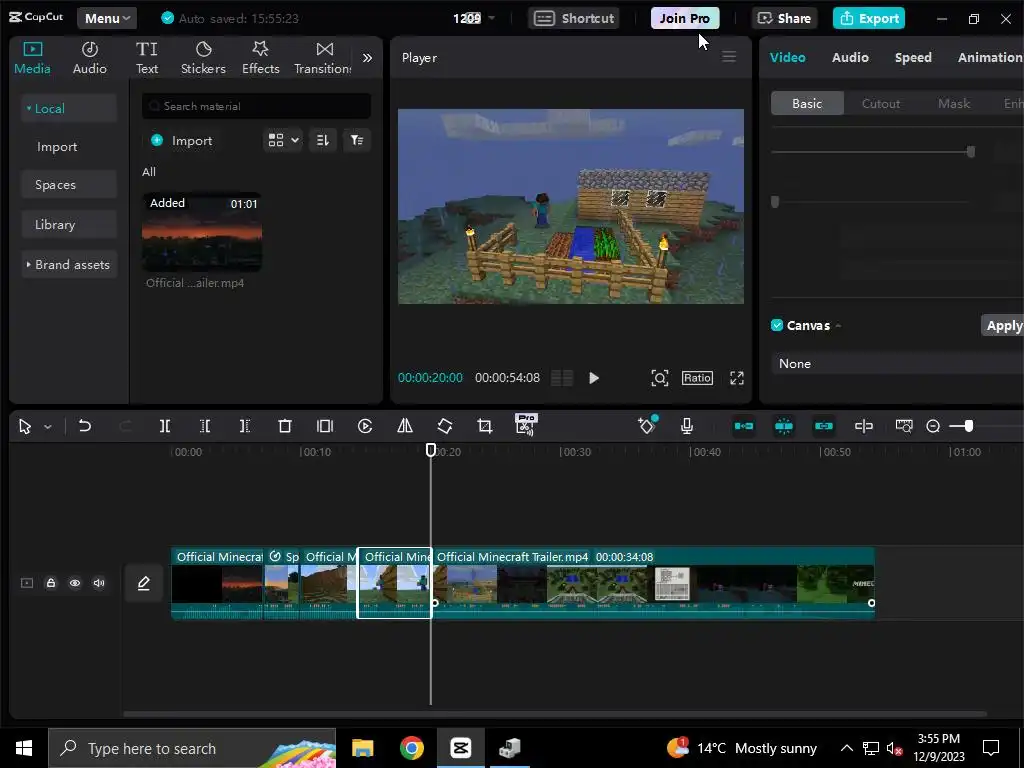Viewport: 1024px width, 768px height.
Task: Open the Shortcut button
Action: click(575, 18)
